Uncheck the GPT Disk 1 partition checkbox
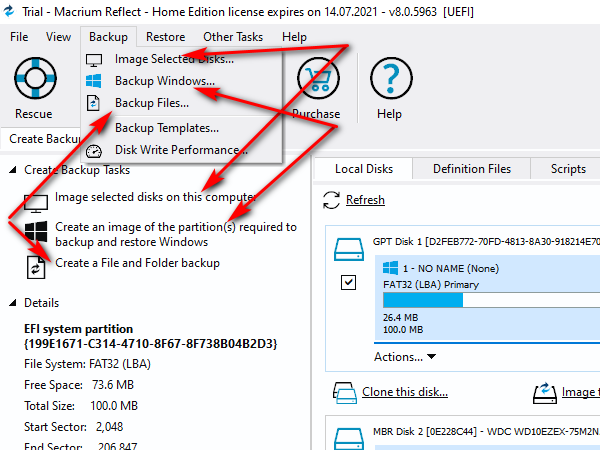 348,283
